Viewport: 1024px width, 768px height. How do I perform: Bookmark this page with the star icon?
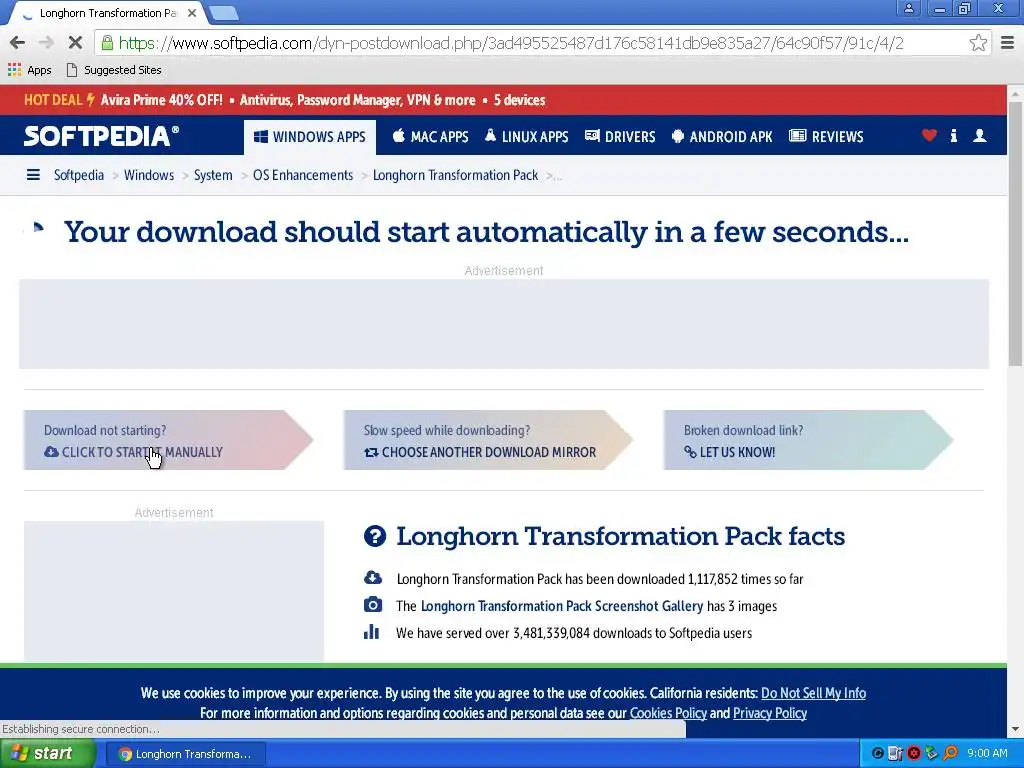click(x=978, y=43)
